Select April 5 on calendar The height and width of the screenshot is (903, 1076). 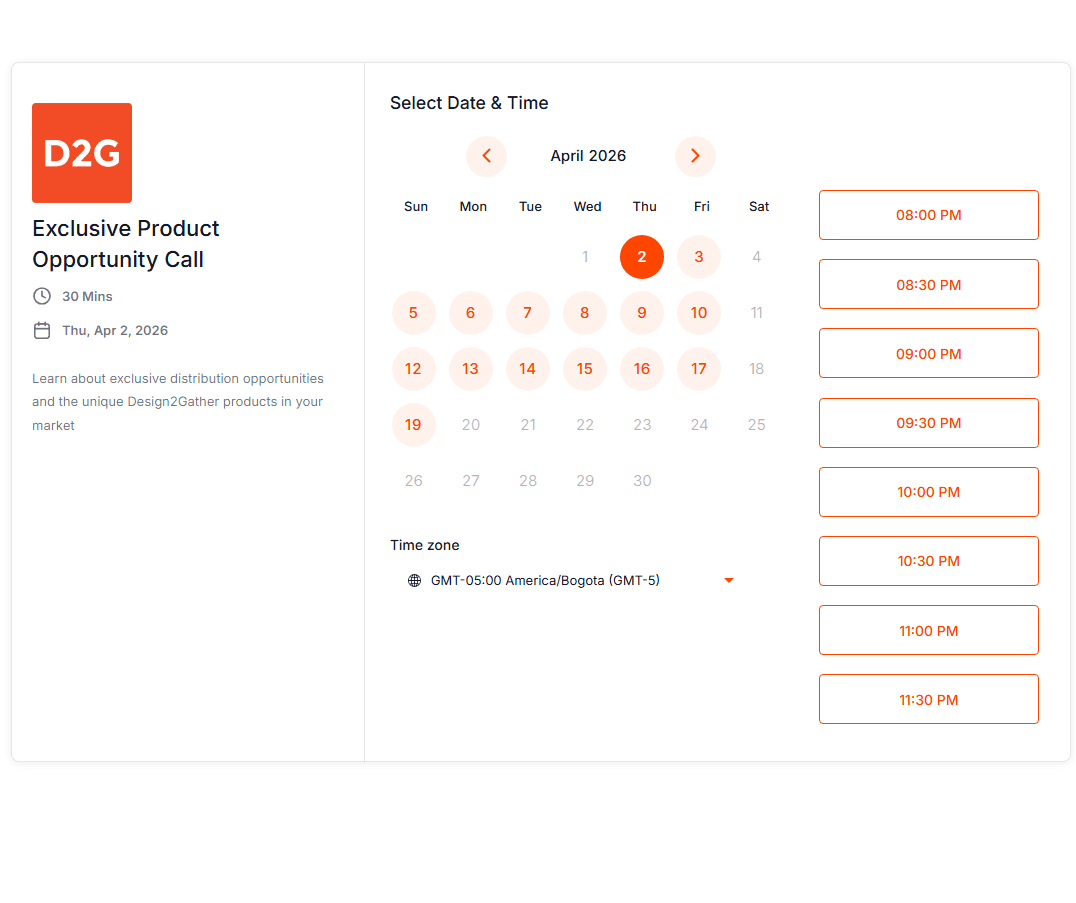click(x=413, y=313)
